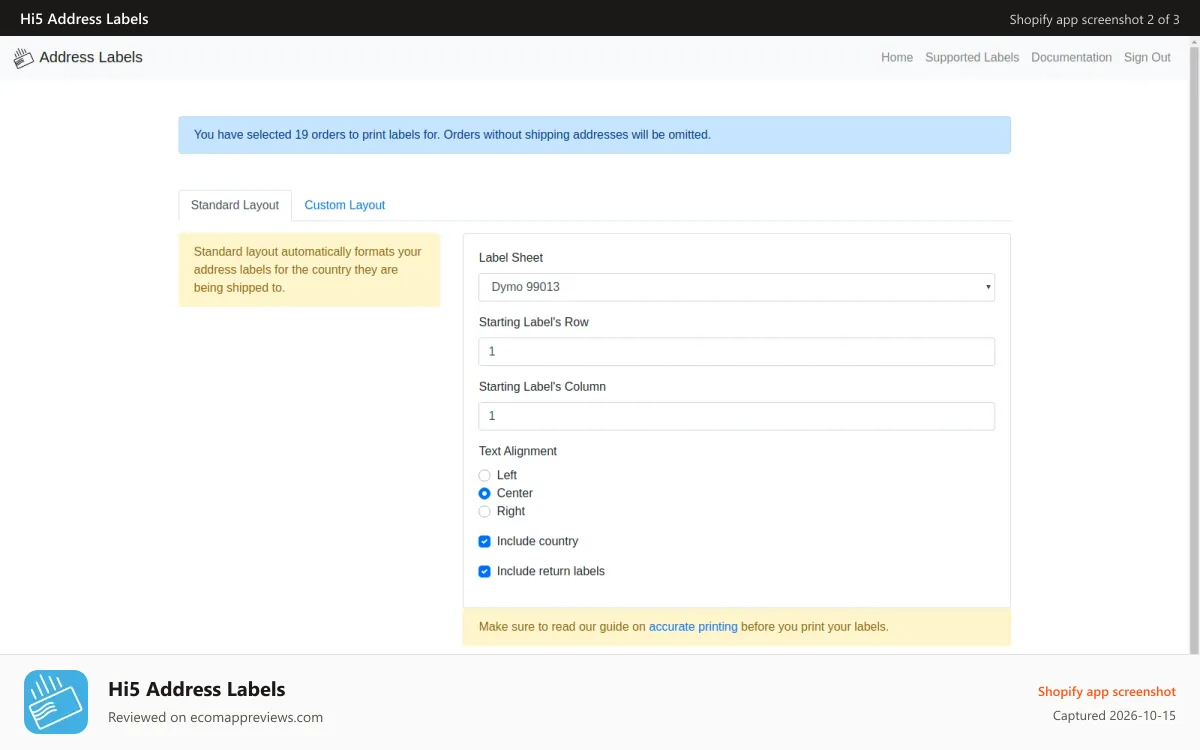Click the Address Labels logo icon in navbar
The height and width of the screenshot is (750, 1200).
pyautogui.click(x=23, y=58)
